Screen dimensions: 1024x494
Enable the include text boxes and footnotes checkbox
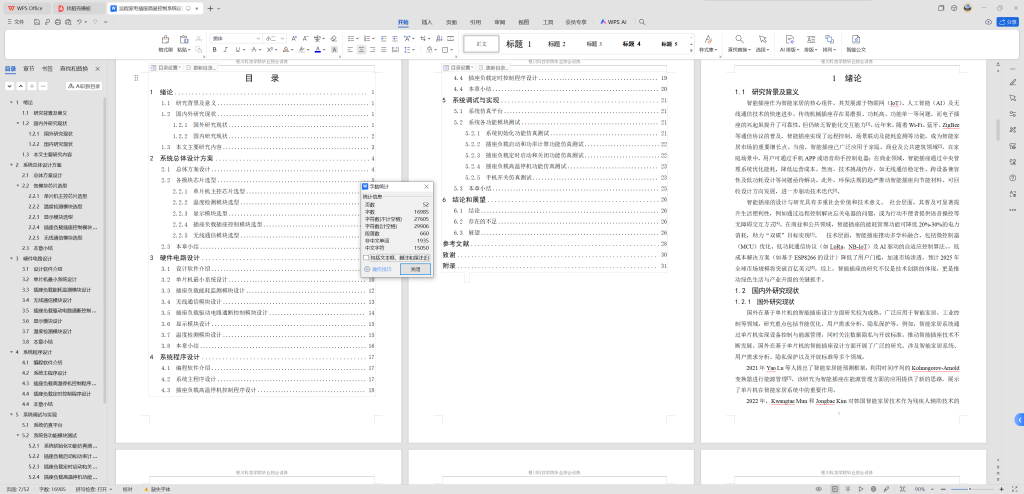click(x=366, y=257)
